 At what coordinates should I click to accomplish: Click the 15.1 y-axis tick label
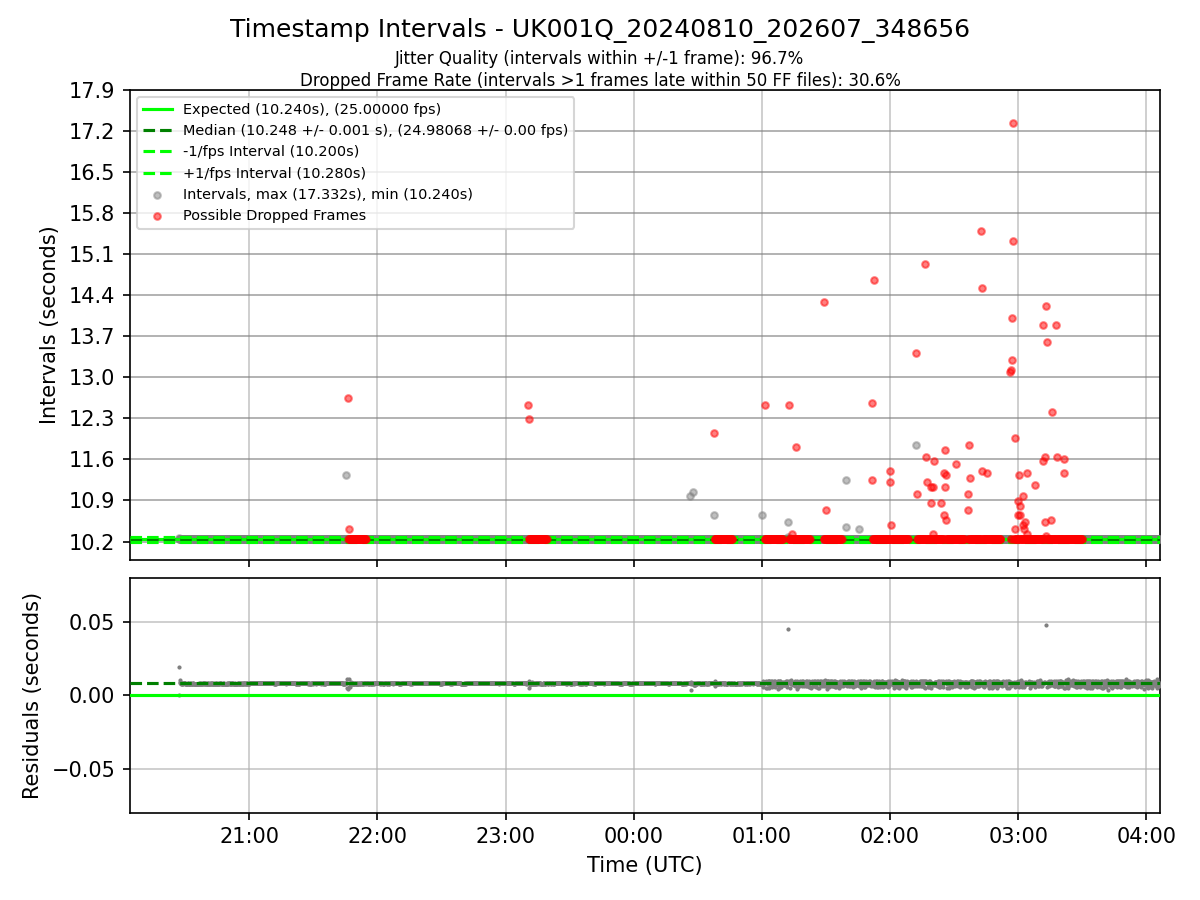[95, 255]
